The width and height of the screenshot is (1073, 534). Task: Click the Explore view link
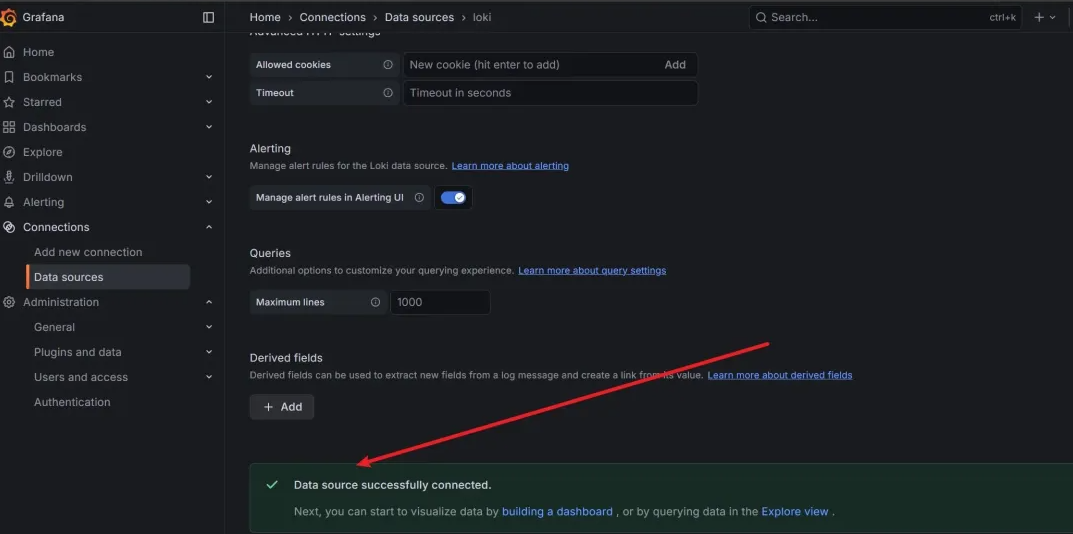794,511
